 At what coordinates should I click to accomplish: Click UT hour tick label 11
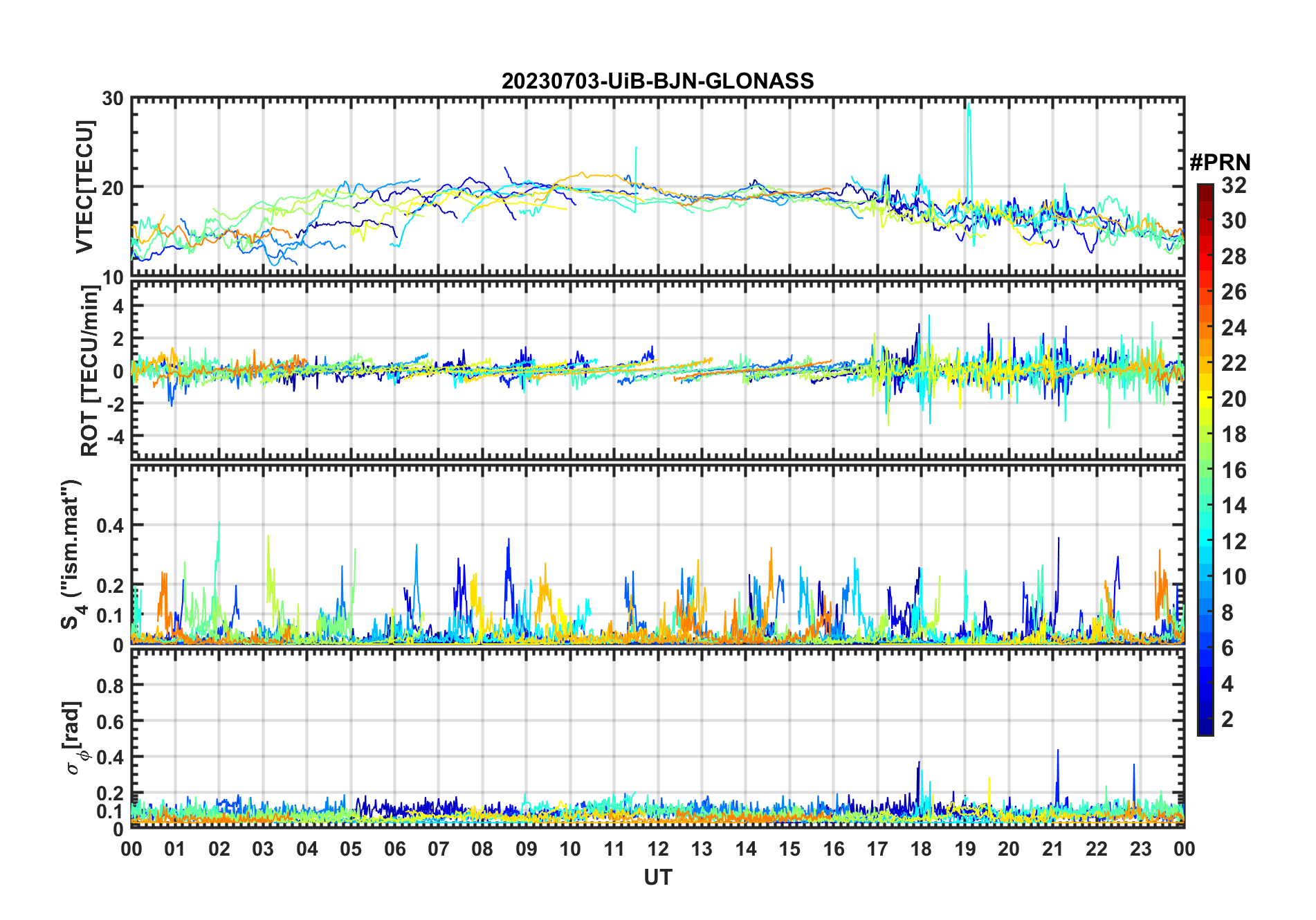(614, 849)
